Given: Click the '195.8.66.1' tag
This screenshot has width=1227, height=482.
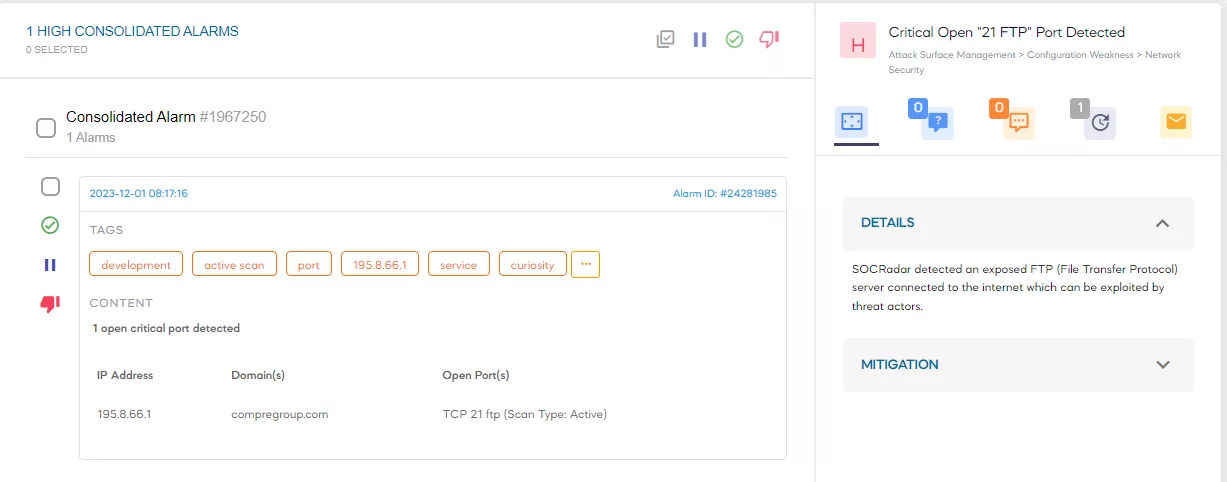Looking at the screenshot, I should [x=380, y=265].
